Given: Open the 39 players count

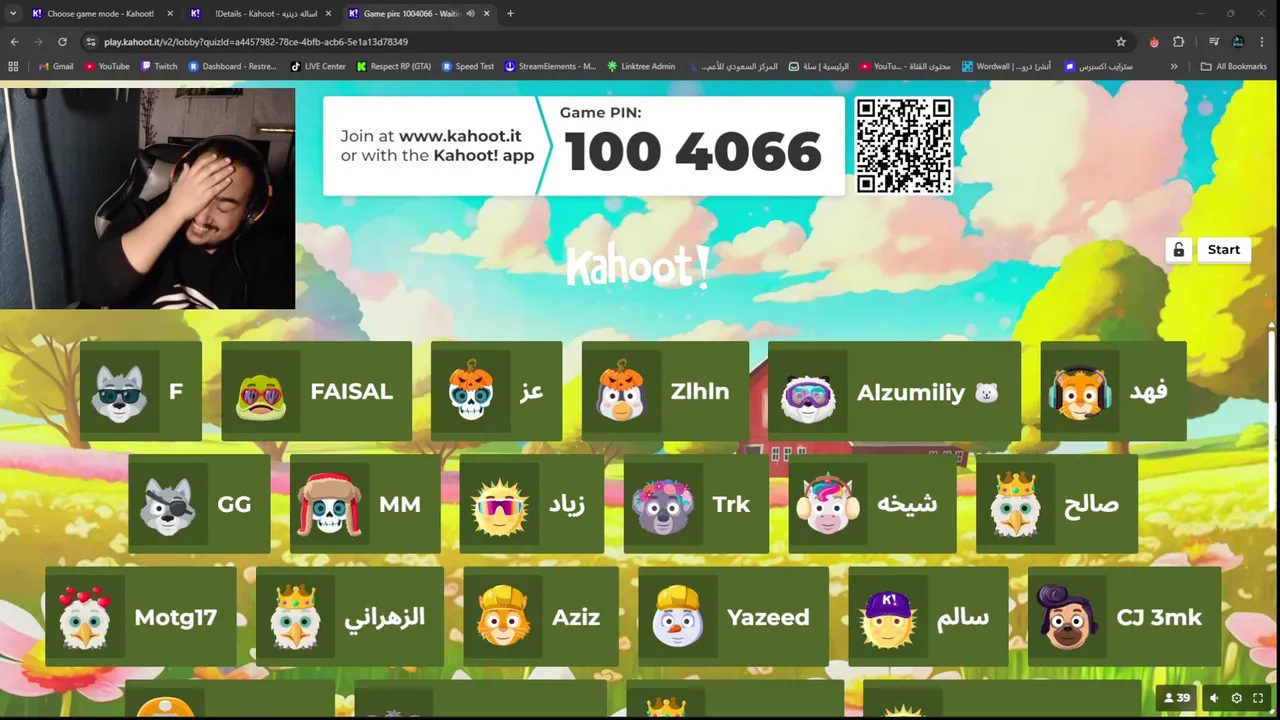Looking at the screenshot, I should click(1178, 698).
